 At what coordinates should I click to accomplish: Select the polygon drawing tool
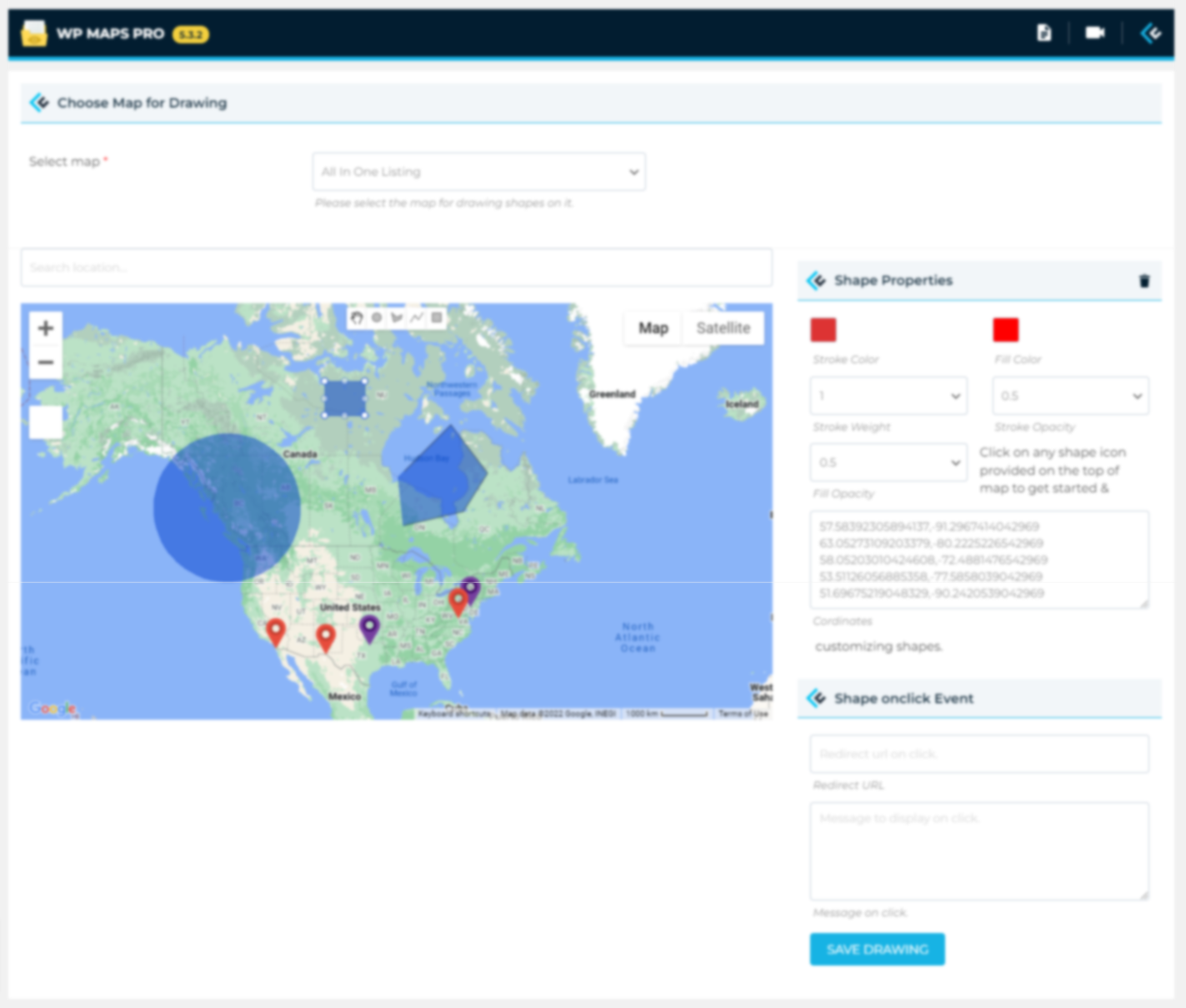[397, 317]
